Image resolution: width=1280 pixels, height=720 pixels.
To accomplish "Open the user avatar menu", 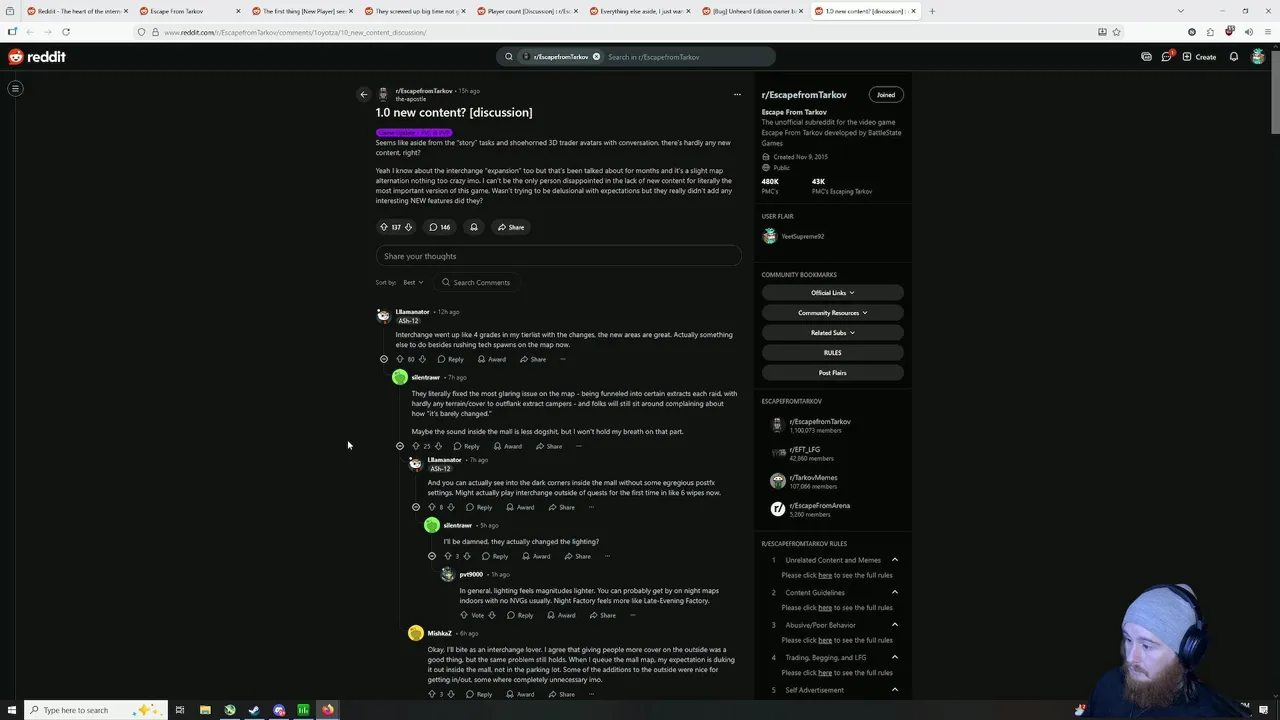I will pyautogui.click(x=1258, y=57).
